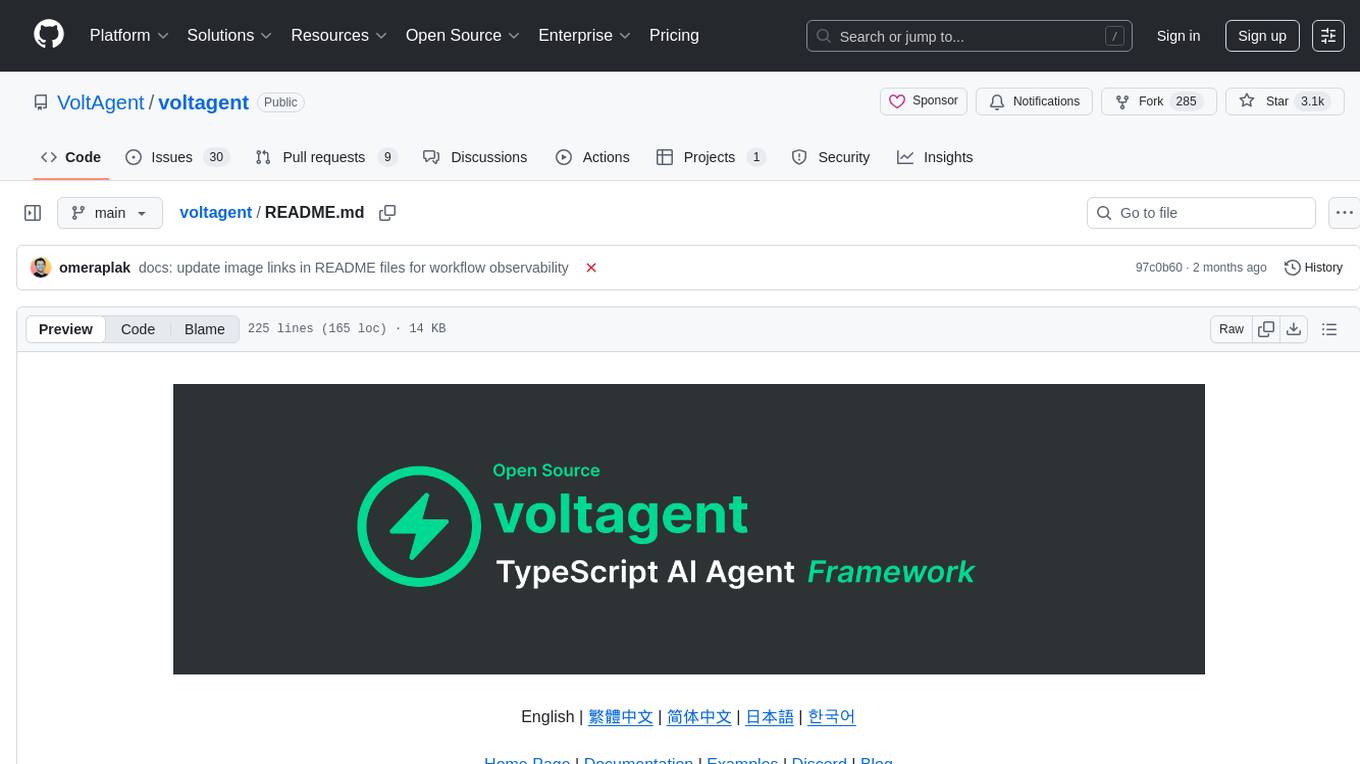Click voltagent breadcrumb link
The width and height of the screenshot is (1360, 764).
tap(215, 213)
